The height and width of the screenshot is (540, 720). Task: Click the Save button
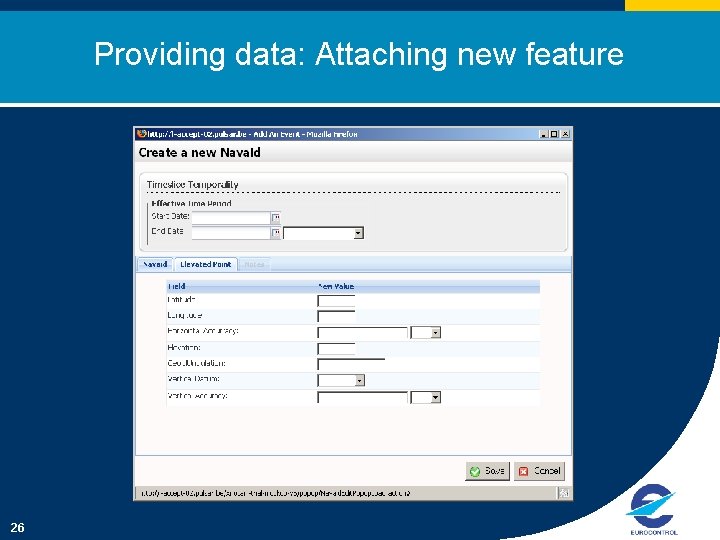click(488, 471)
